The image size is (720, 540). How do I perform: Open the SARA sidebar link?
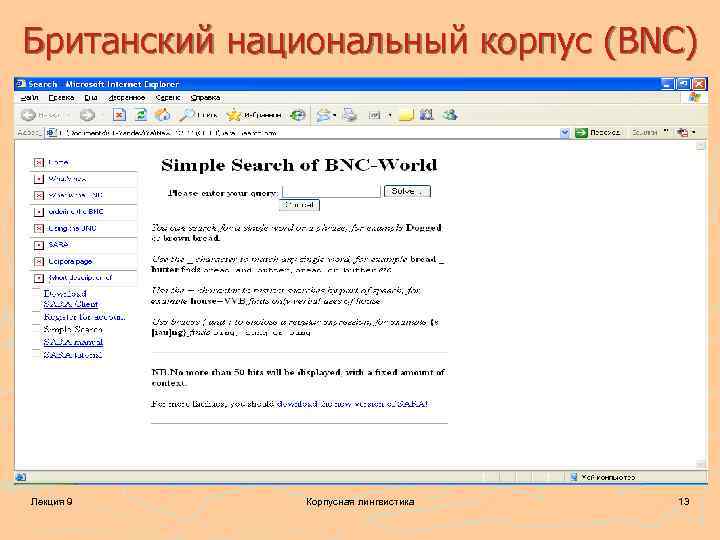60,244
